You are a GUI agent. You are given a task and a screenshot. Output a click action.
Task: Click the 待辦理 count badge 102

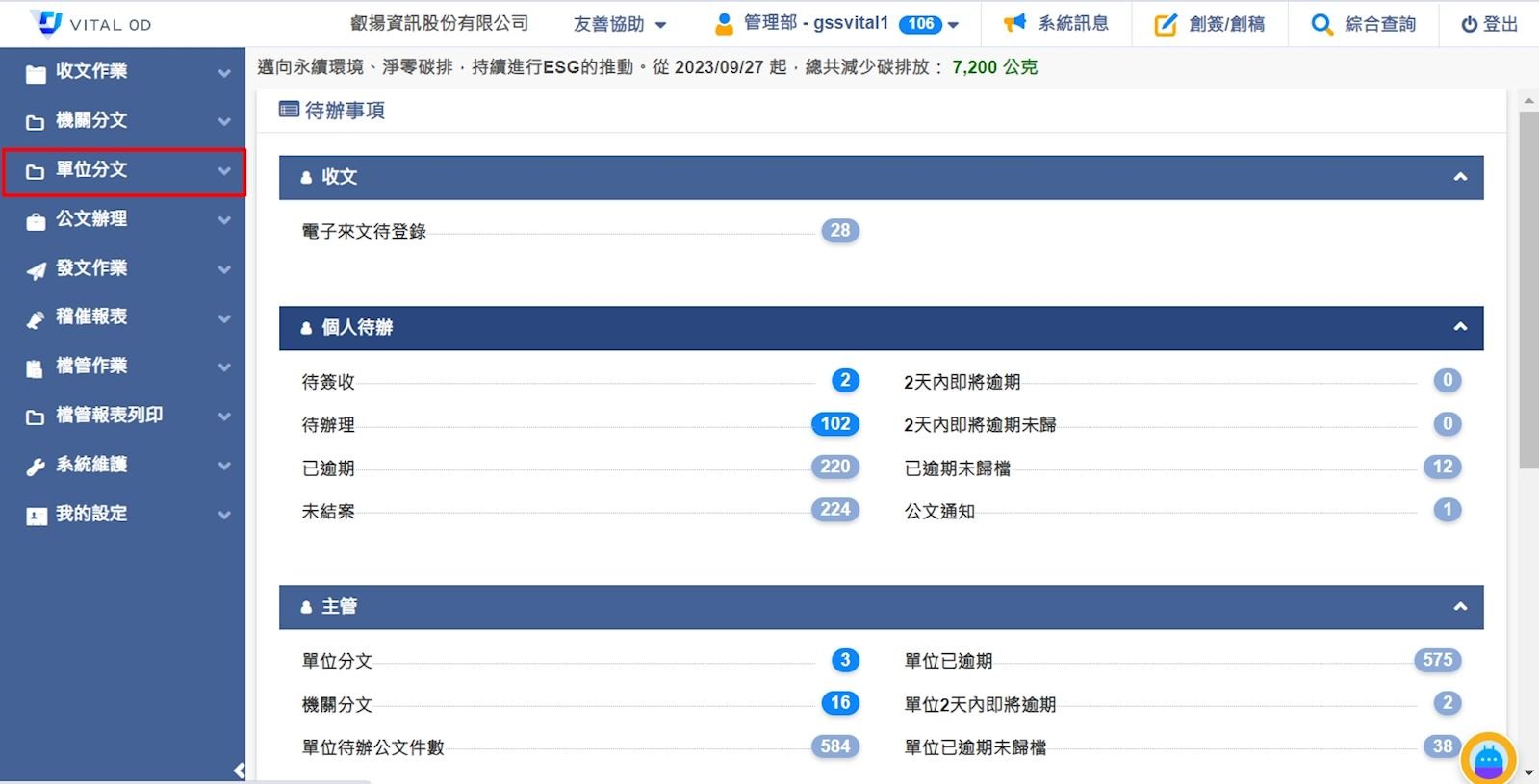tap(834, 424)
